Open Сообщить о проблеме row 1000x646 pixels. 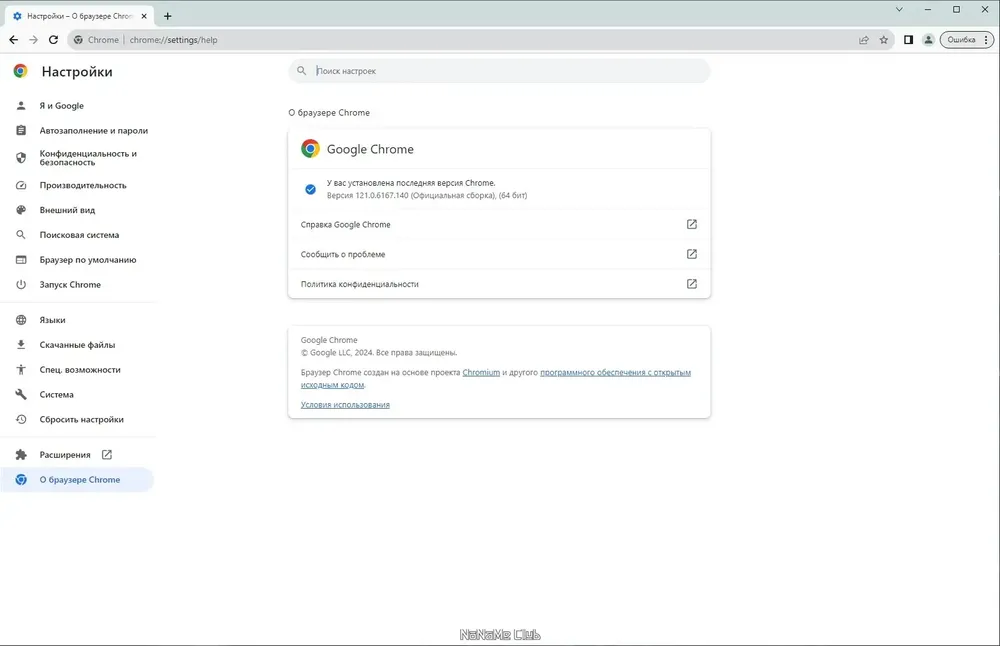pyautogui.click(x=499, y=254)
